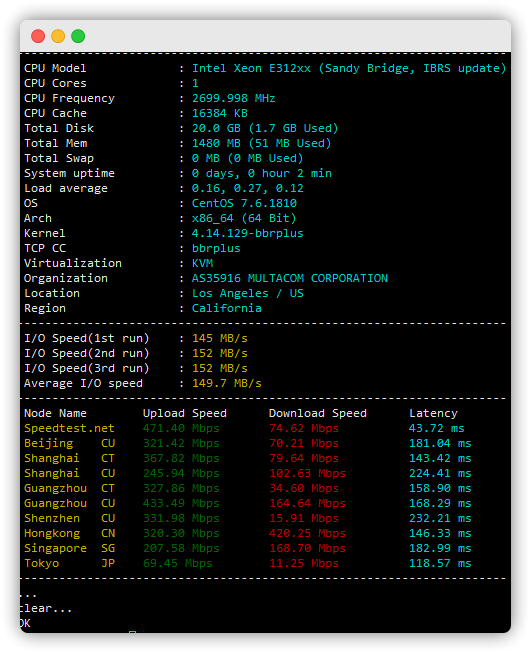This screenshot has height=653, width=531.
Task: Click I/O Speed(2nd run) label
Action: point(87,353)
